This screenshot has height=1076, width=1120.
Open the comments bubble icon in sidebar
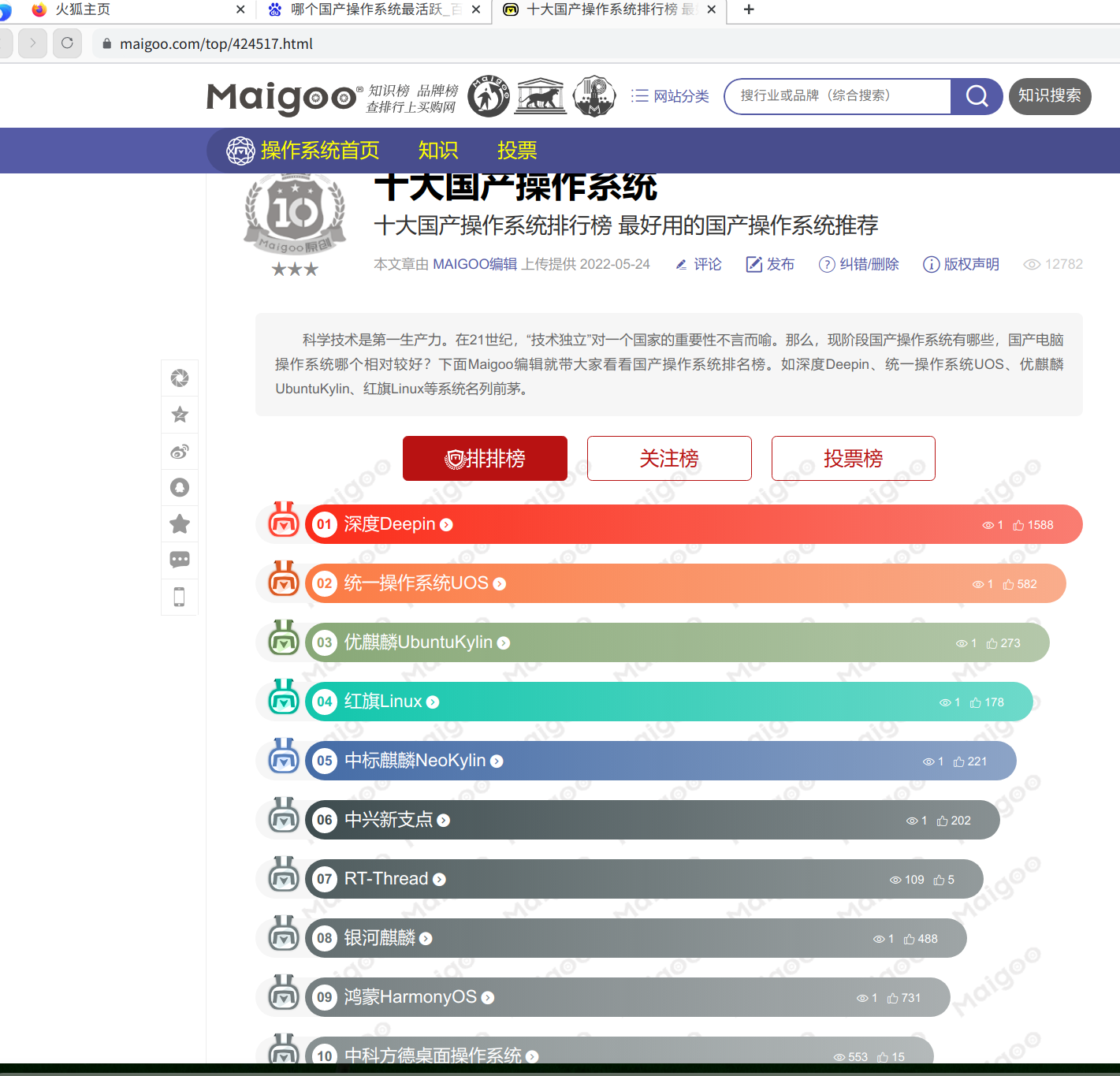pos(179,560)
